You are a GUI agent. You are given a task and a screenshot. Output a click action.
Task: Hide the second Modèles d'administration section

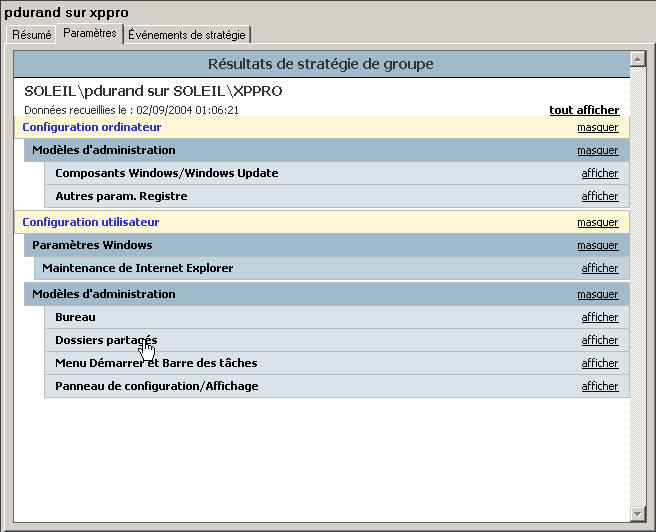pos(597,294)
